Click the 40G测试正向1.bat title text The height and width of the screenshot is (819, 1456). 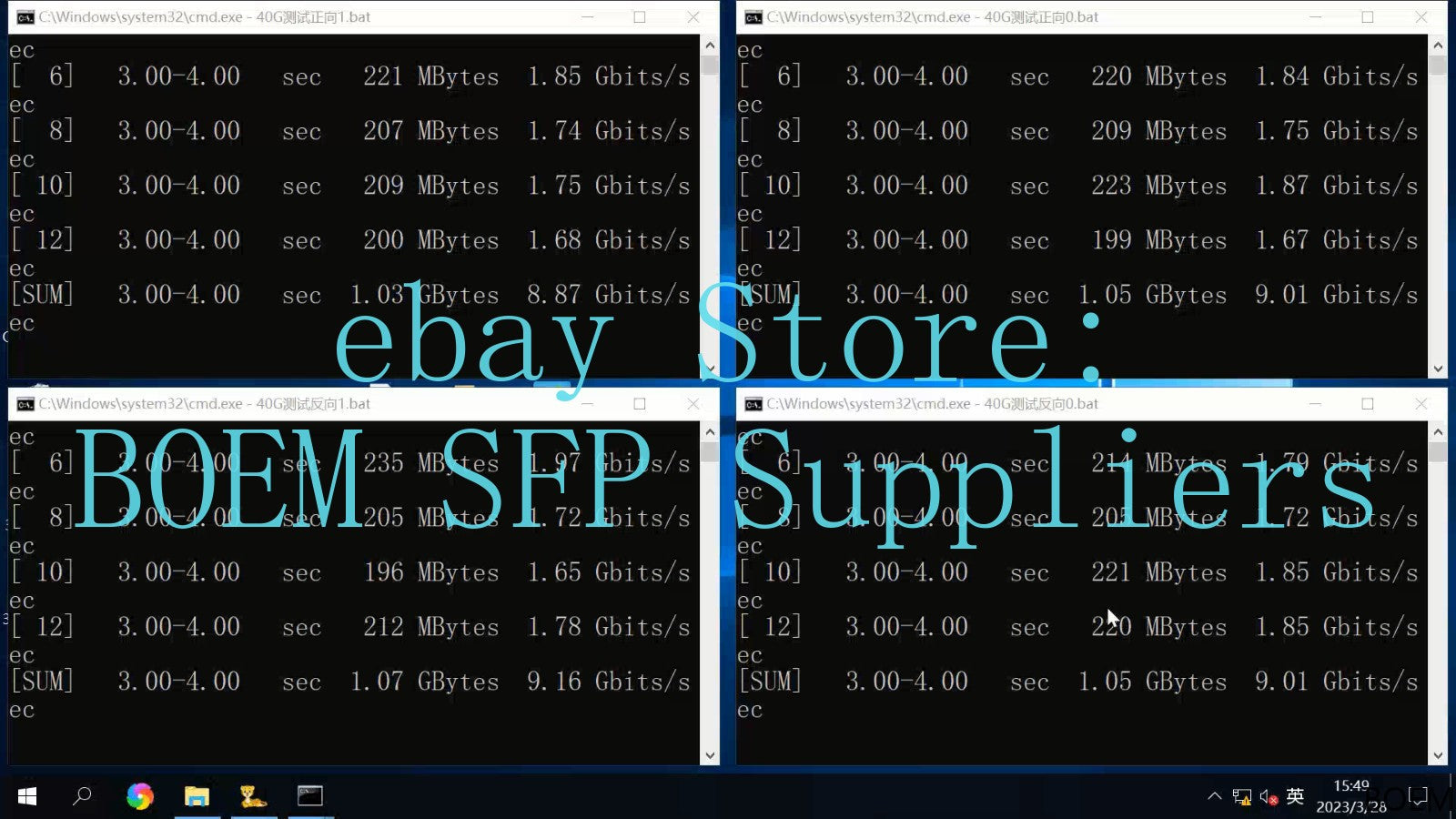pos(205,17)
